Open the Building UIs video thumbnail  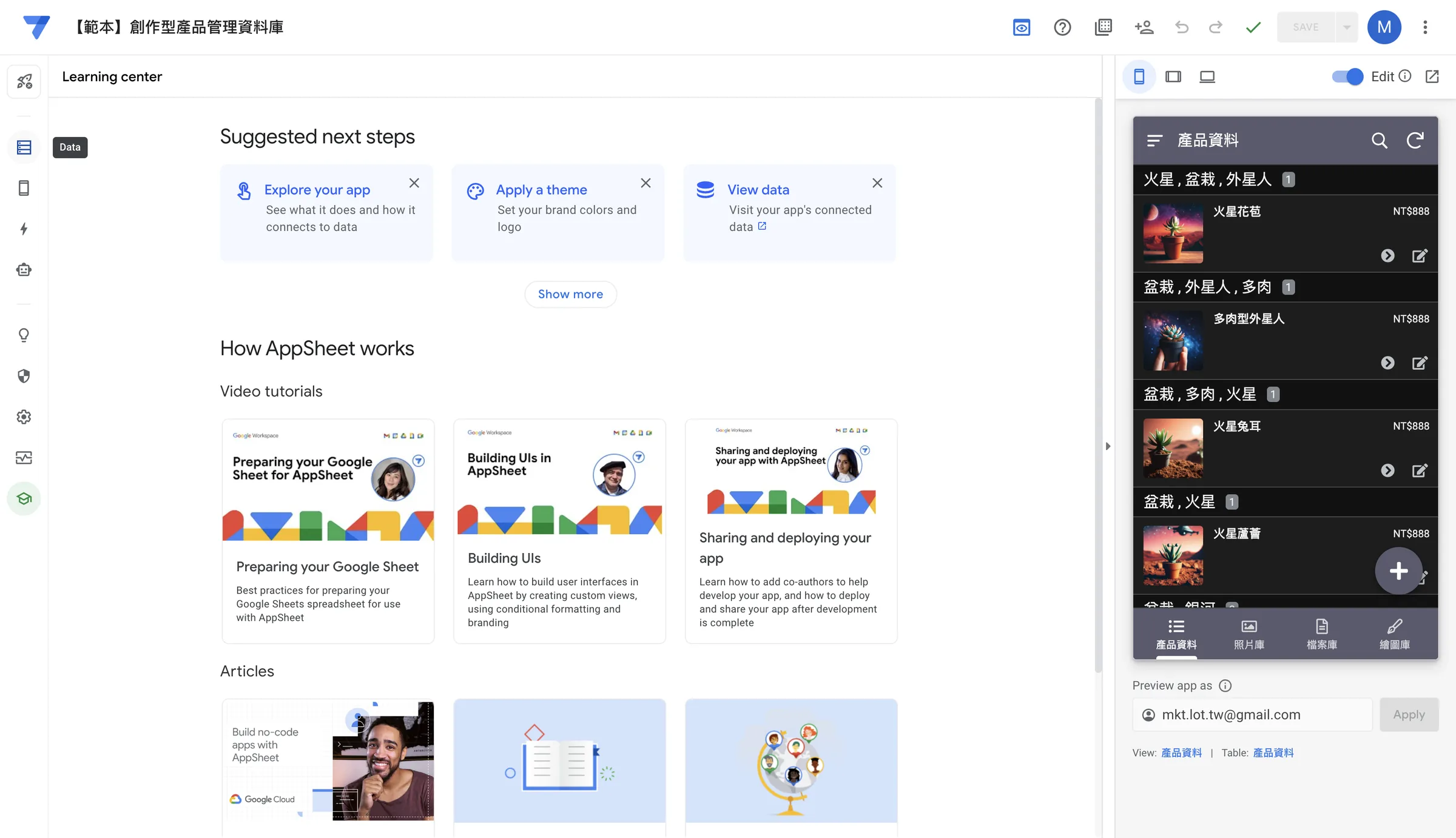click(559, 477)
